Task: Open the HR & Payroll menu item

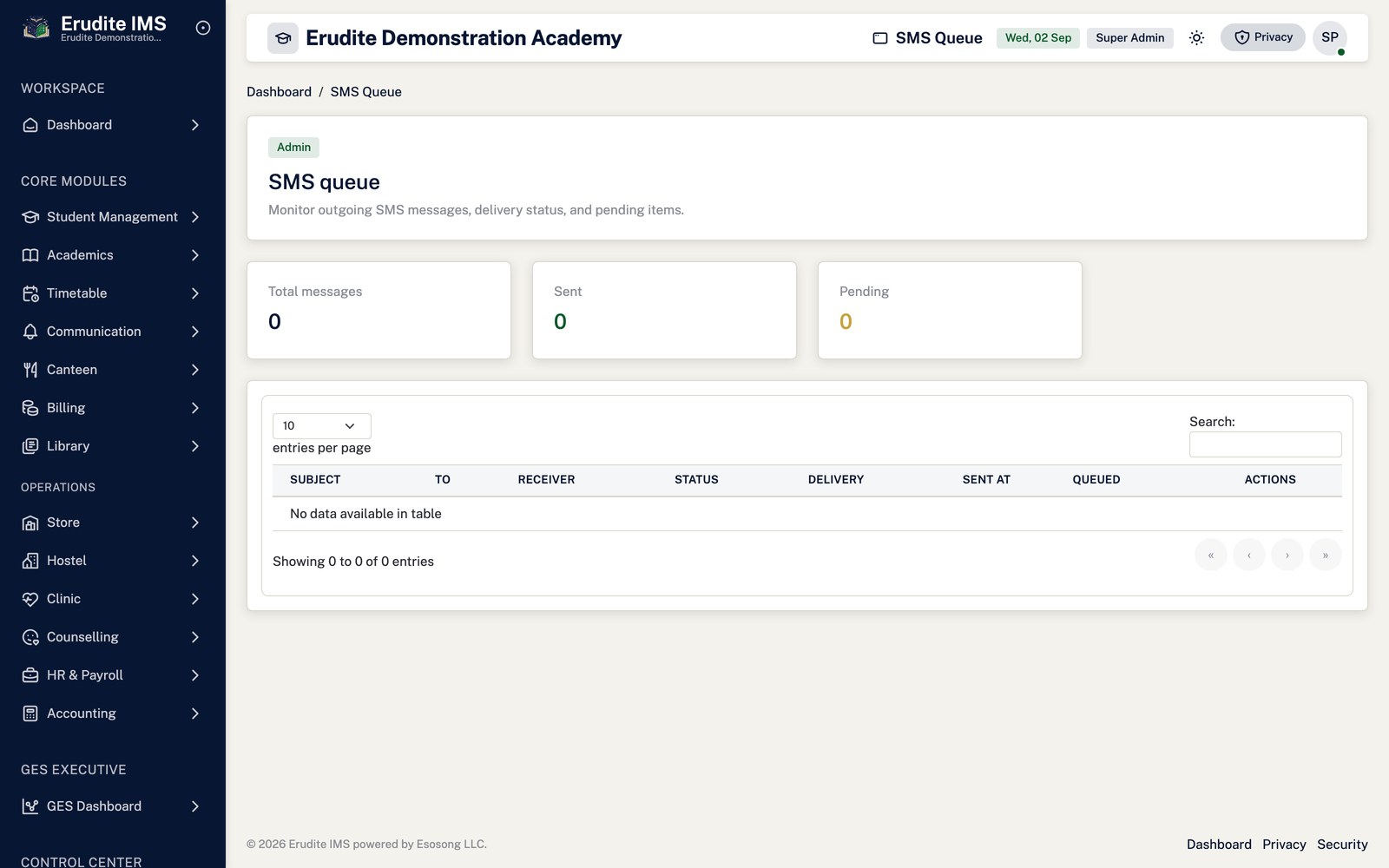Action: click(113, 675)
